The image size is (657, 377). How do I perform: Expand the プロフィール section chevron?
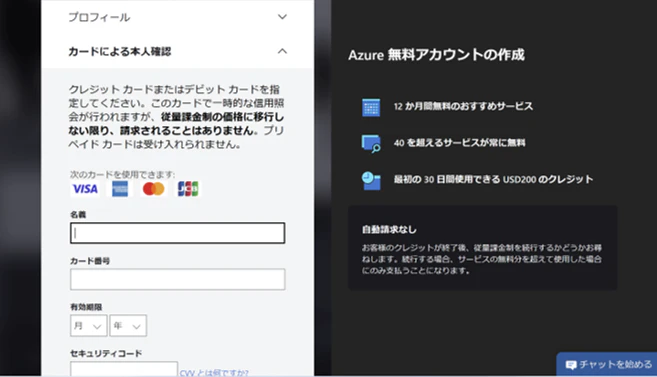tap(282, 17)
